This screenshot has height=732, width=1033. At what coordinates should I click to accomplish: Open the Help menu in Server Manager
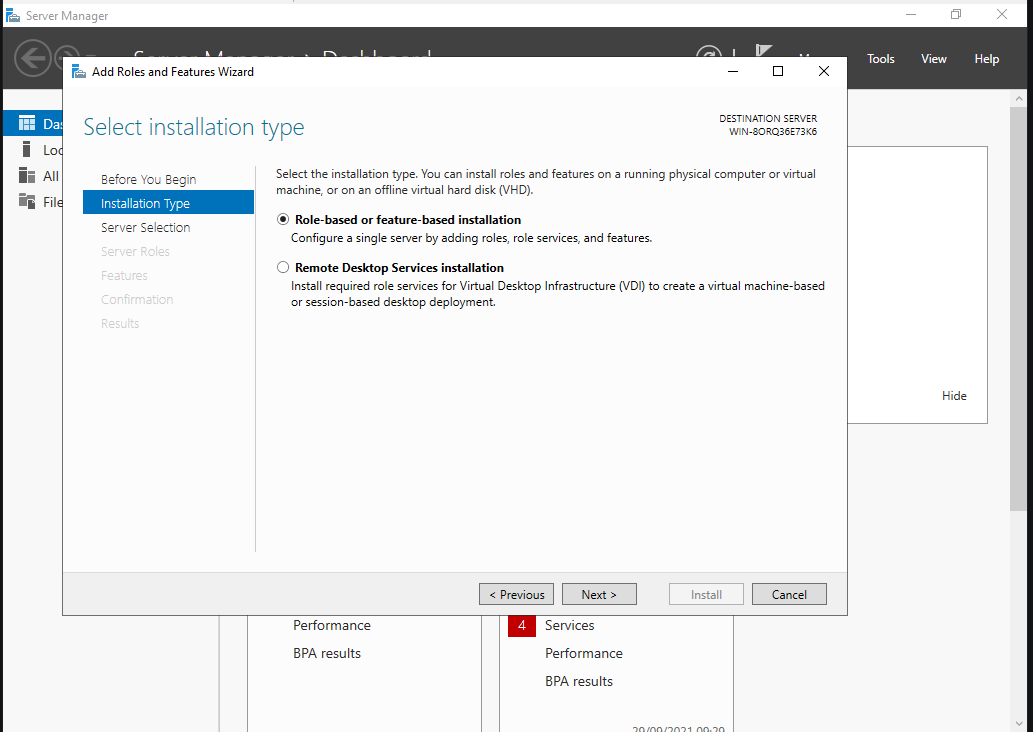pos(986,59)
